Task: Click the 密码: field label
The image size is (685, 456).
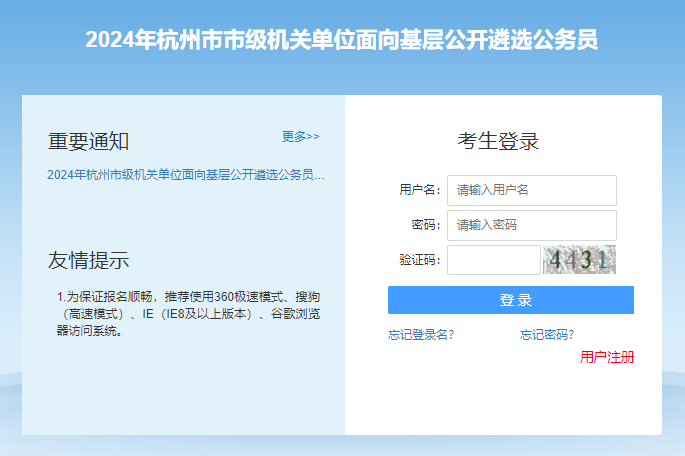Action: [x=426, y=225]
